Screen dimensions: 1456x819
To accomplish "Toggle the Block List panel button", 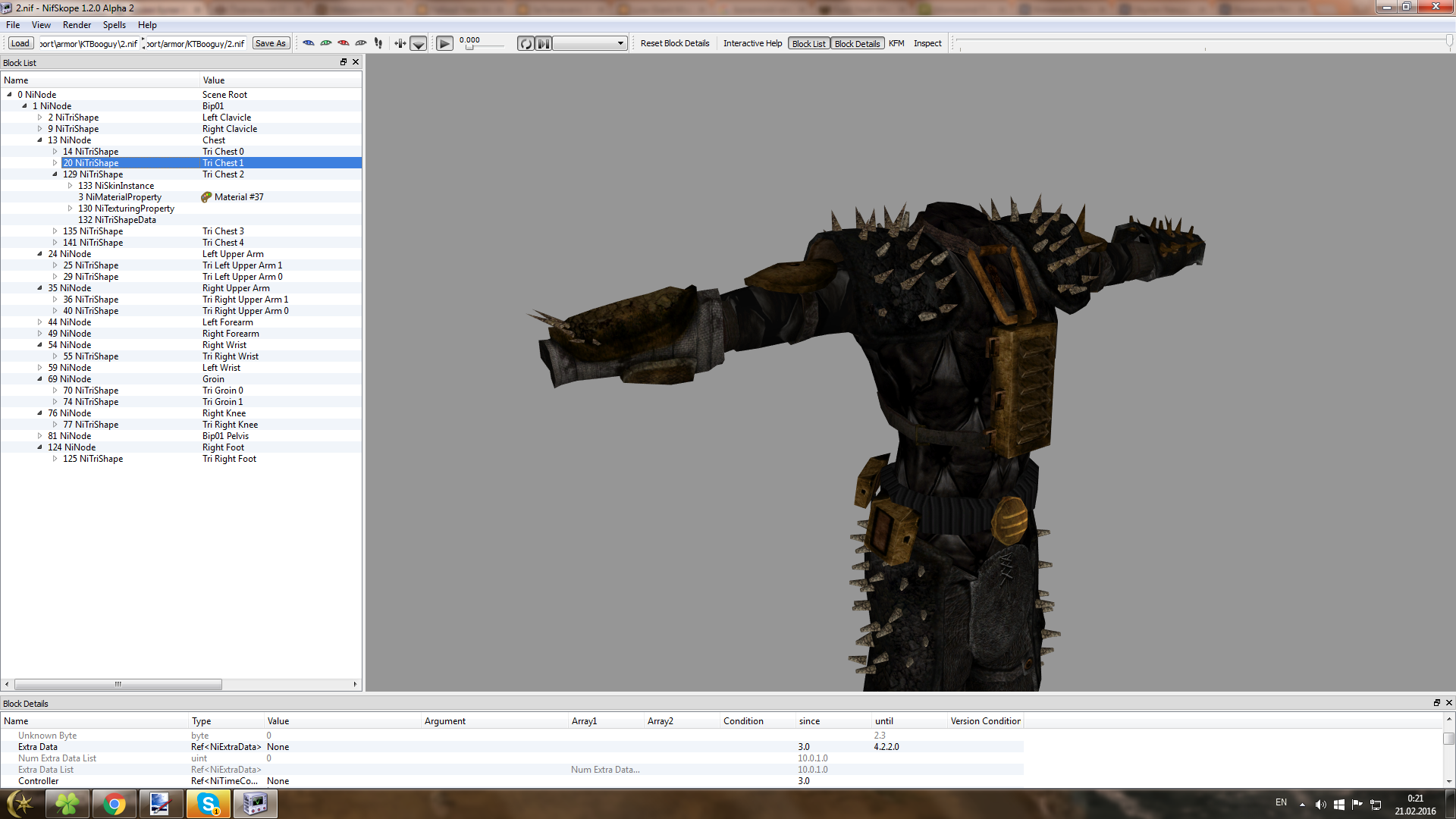I will coord(808,43).
